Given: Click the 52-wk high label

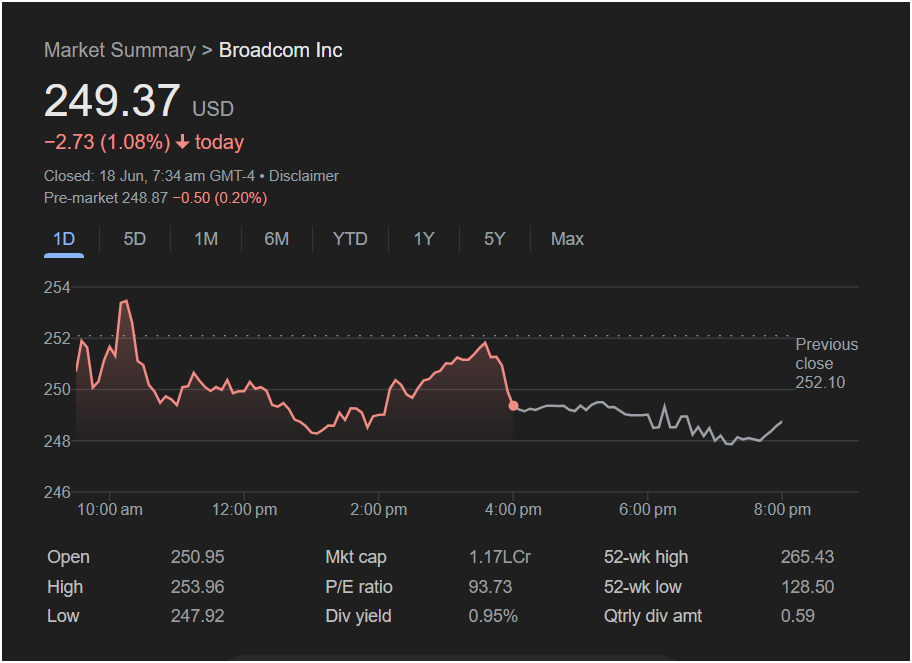Looking at the screenshot, I should click(x=646, y=557).
